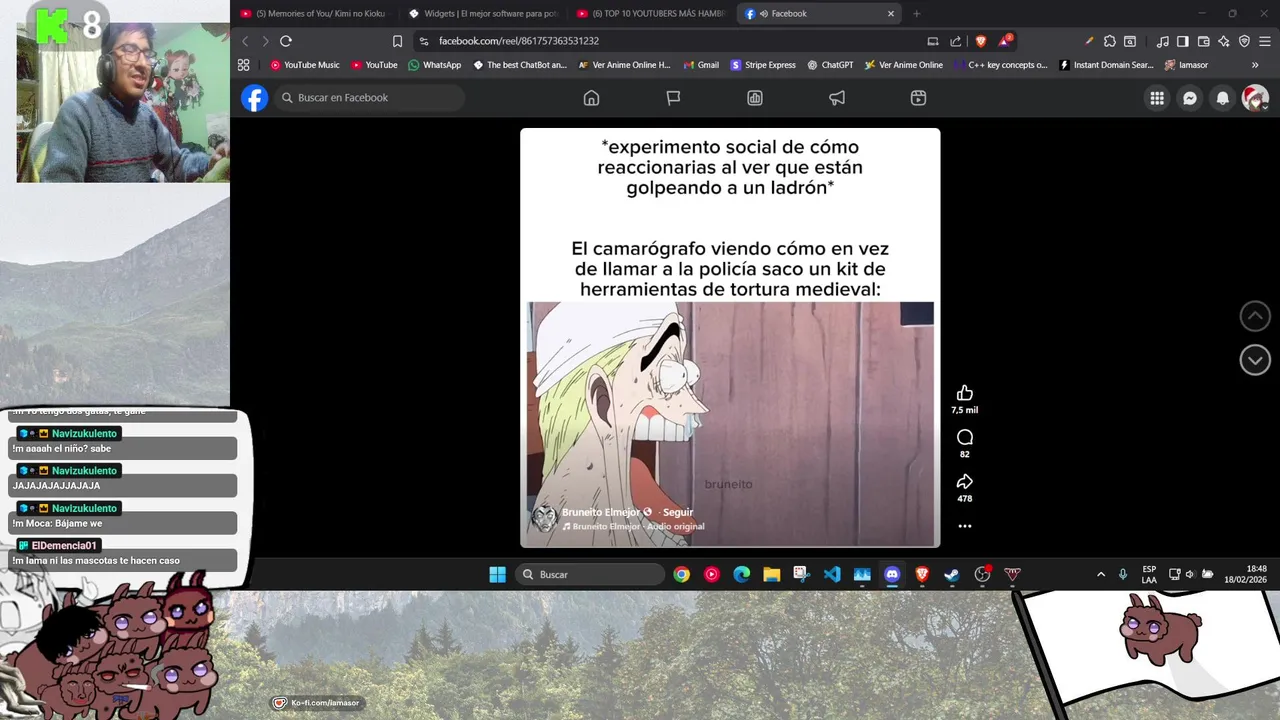Open Bruneito Elmejor profile name link

click(602, 512)
